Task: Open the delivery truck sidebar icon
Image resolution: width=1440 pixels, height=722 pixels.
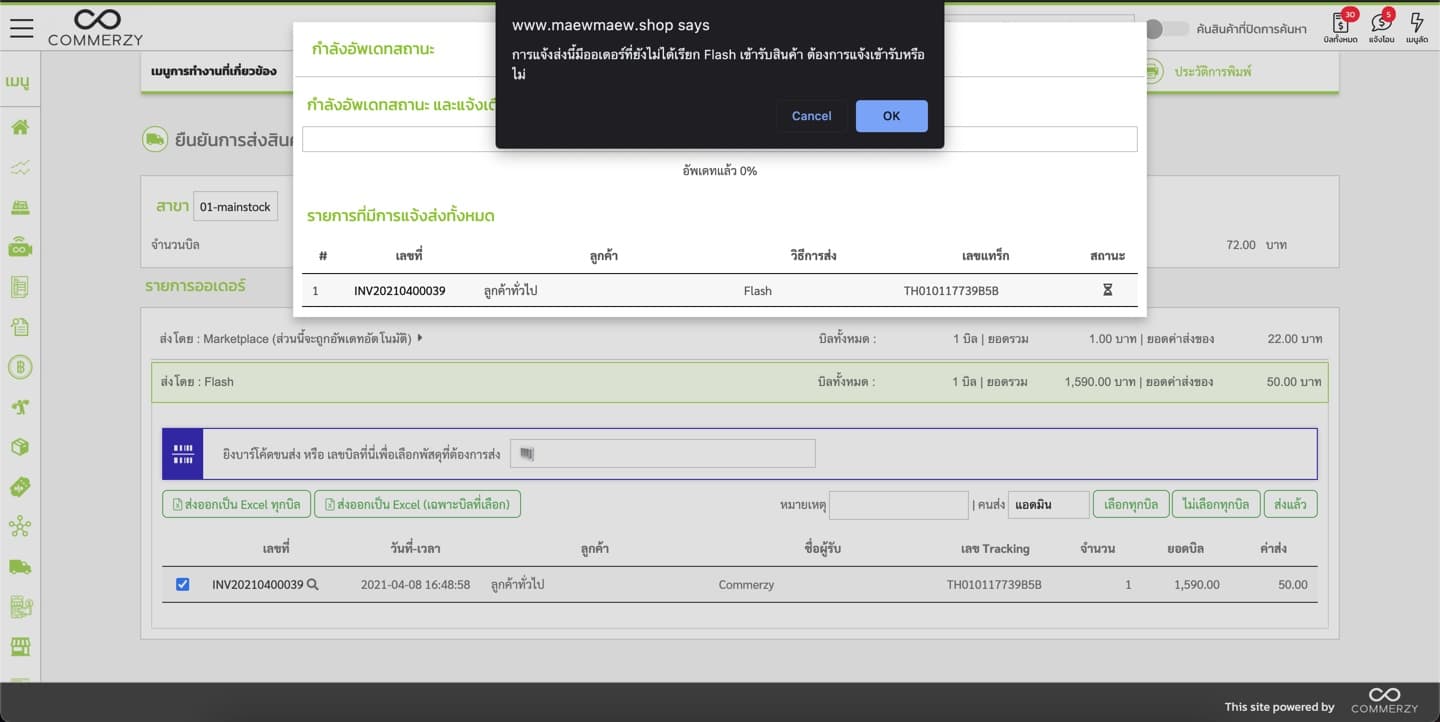Action: coord(20,567)
